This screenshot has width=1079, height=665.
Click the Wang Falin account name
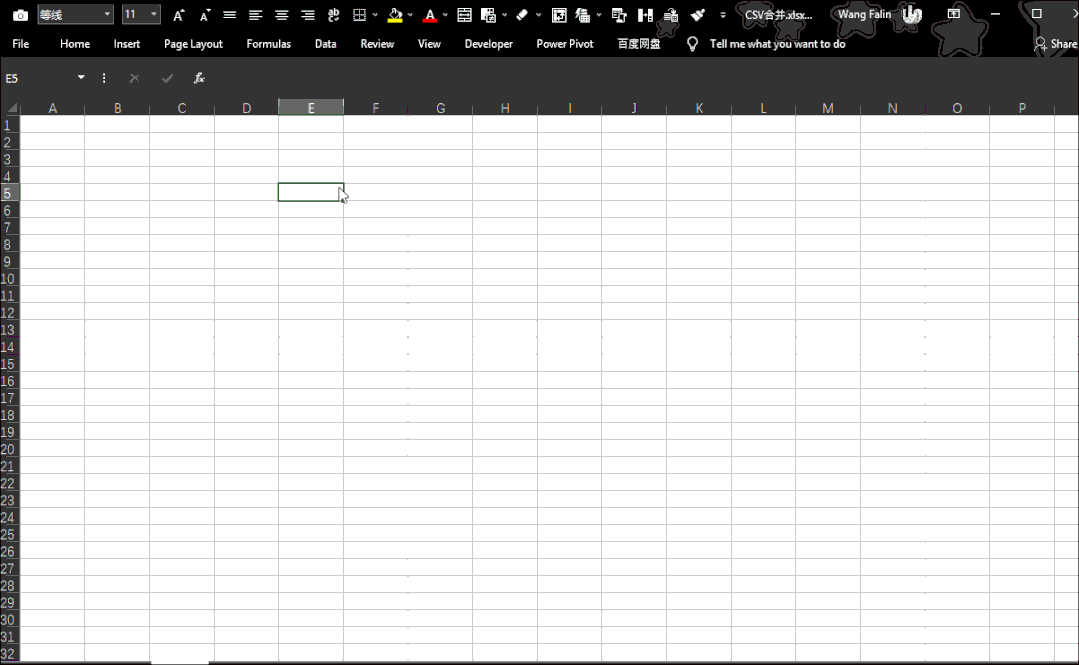864,14
